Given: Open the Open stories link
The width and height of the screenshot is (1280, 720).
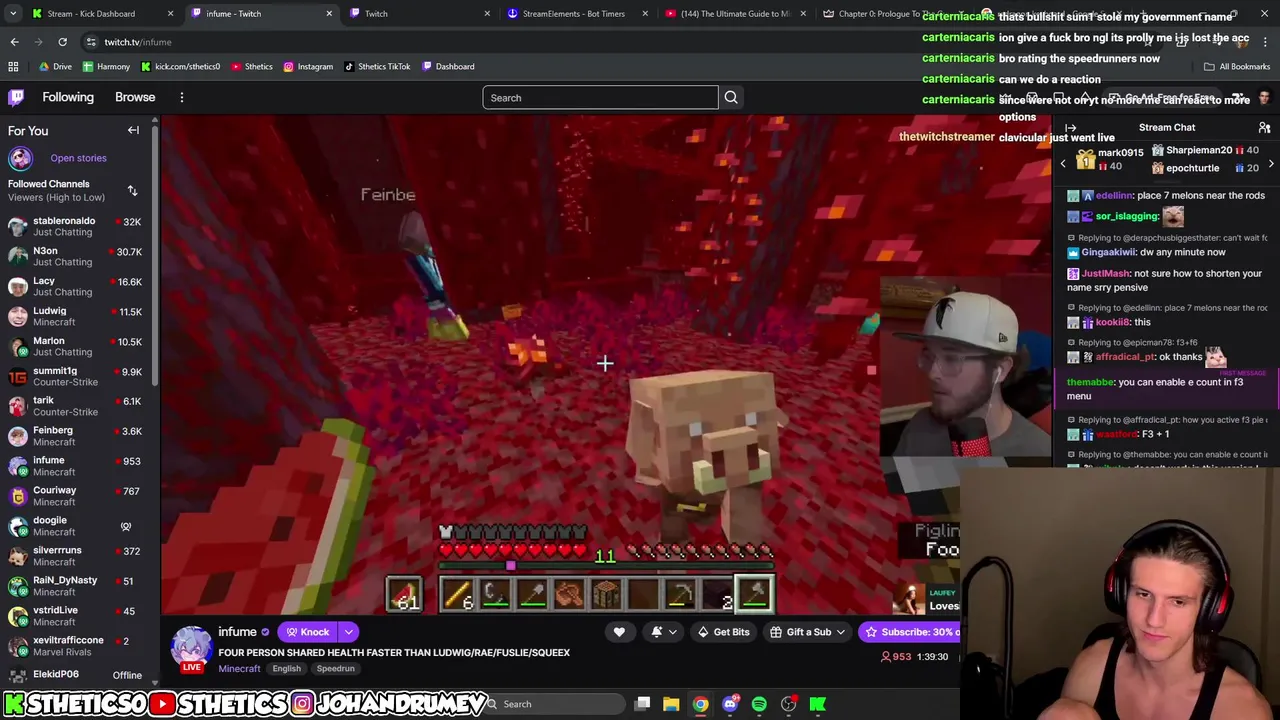Looking at the screenshot, I should [x=78, y=158].
